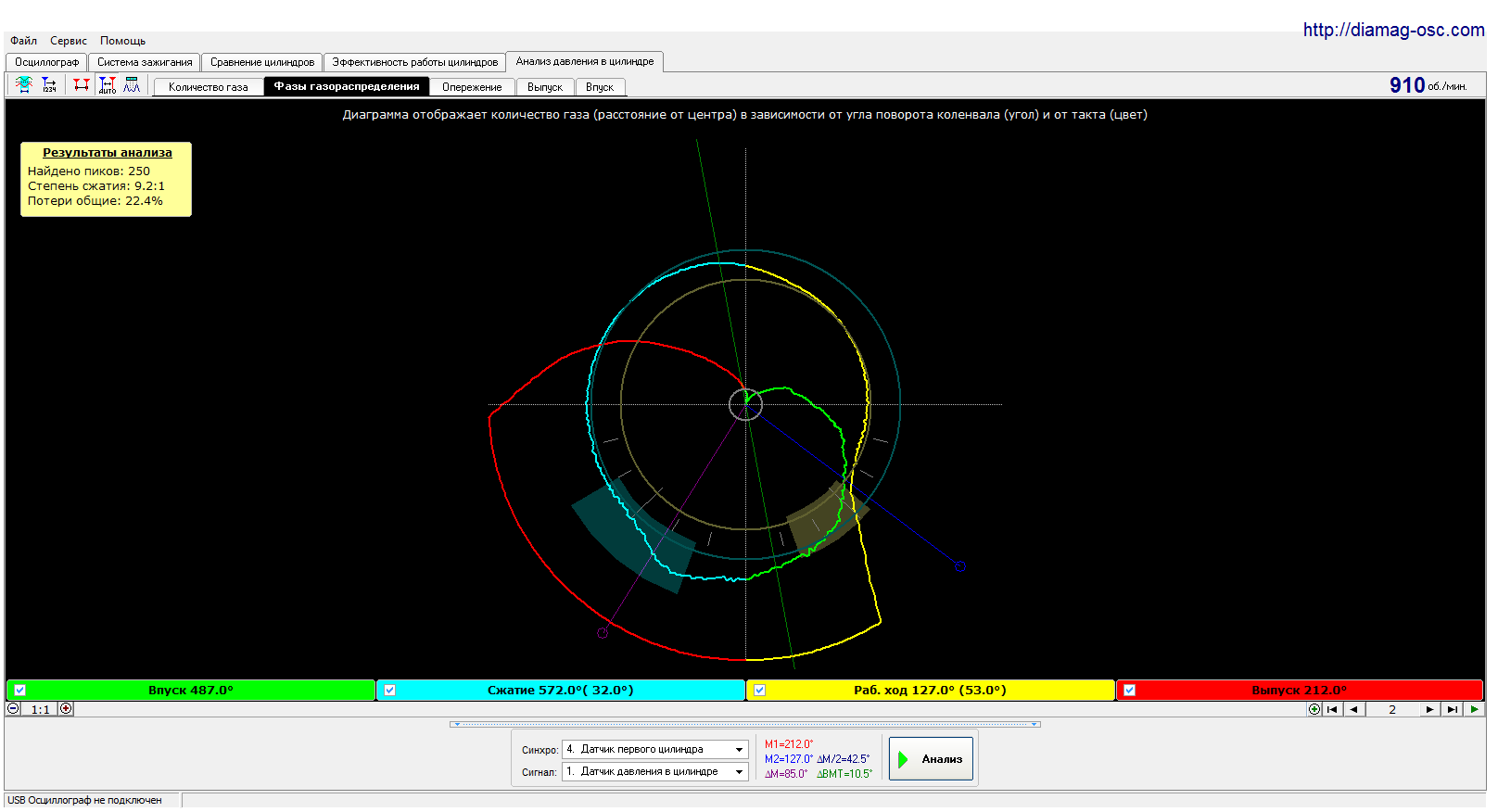Click the blue marker circle on diagram
This screenshot has width=1498, height=812.
pos(960,566)
